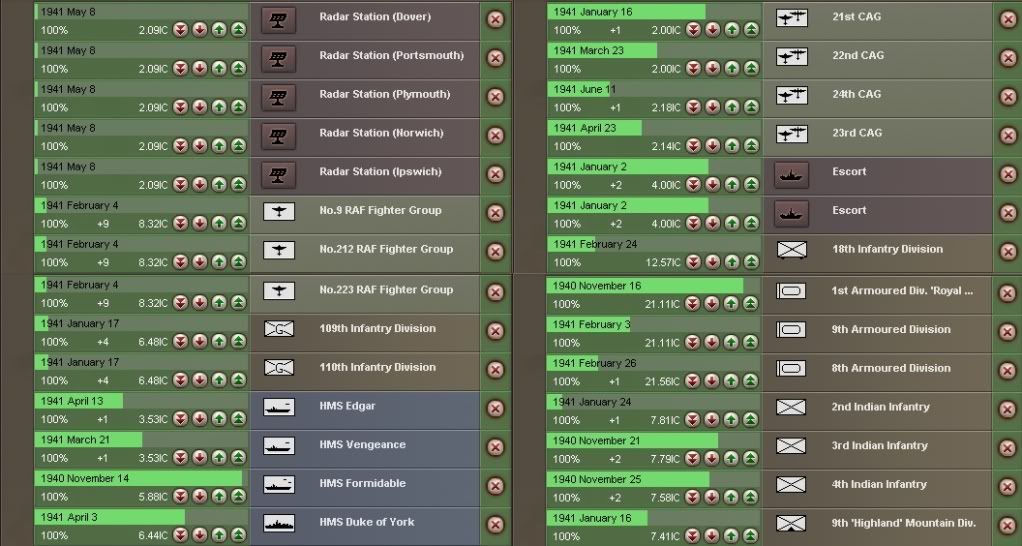Click the fighter plane icon for No.223 RAF Fighter Group
Image resolution: width=1022 pixels, height=546 pixels.
[278, 291]
